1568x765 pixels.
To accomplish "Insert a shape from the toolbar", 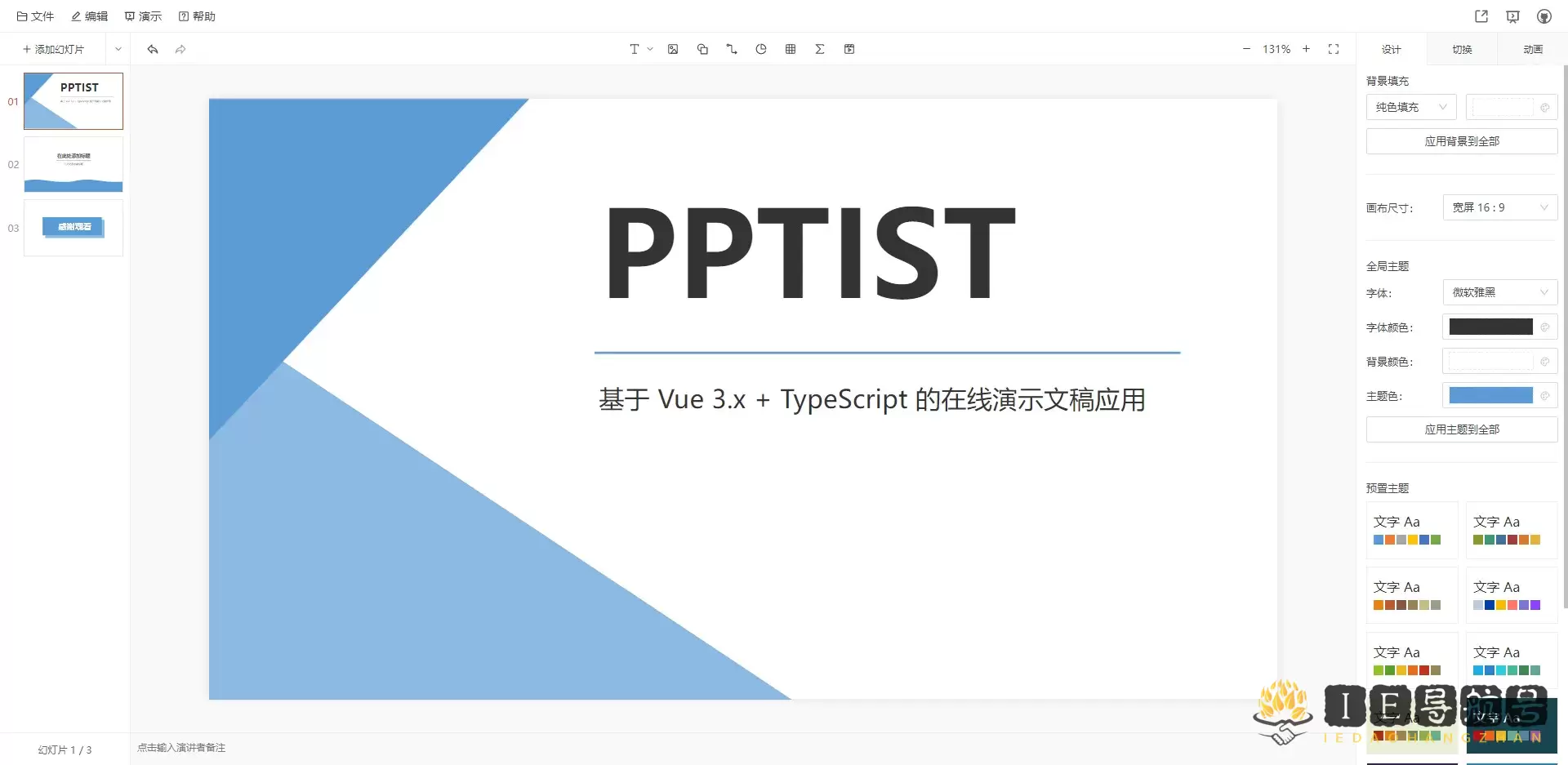I will click(702, 49).
